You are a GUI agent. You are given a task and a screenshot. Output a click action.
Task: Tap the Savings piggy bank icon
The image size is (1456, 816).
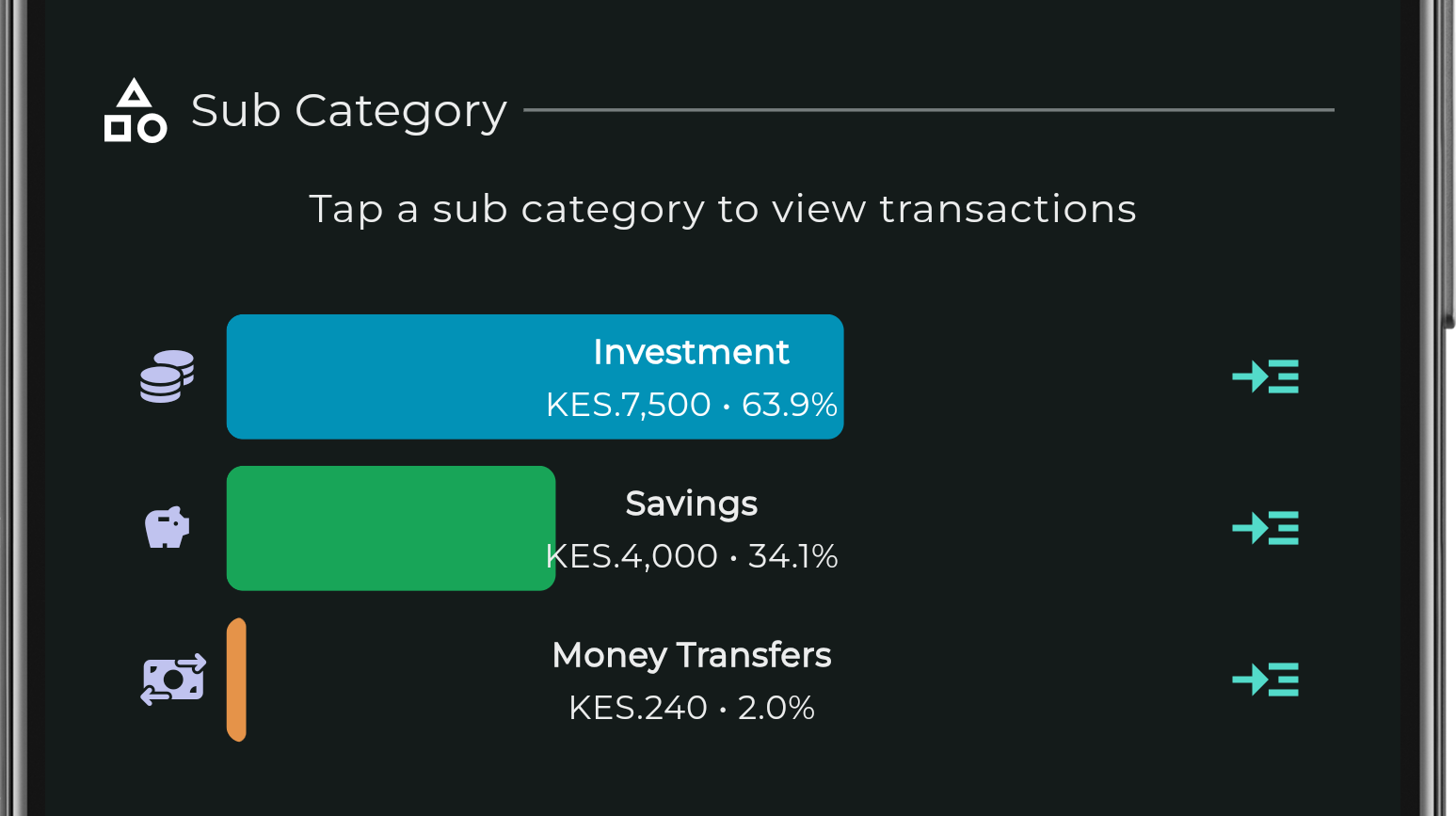[x=167, y=529]
